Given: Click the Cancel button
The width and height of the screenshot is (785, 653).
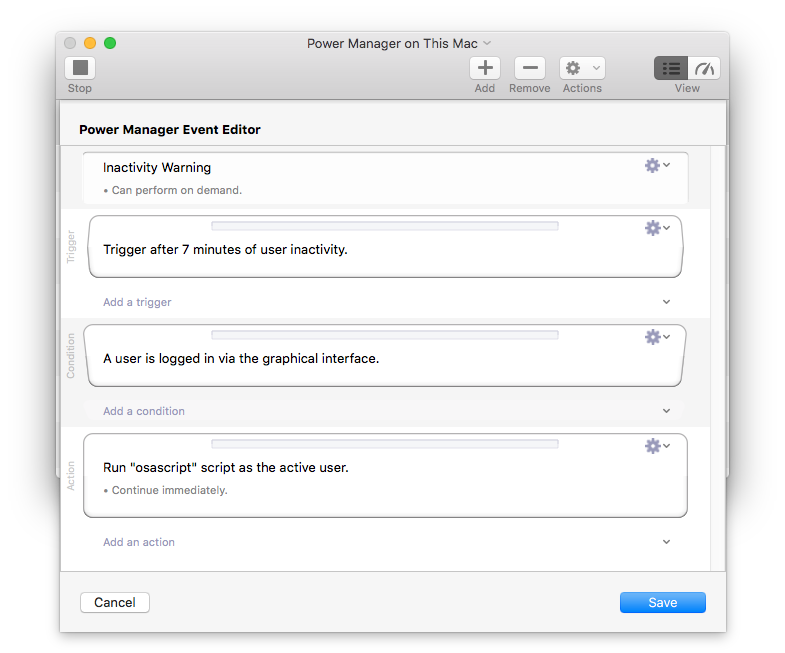Looking at the screenshot, I should click(115, 602).
